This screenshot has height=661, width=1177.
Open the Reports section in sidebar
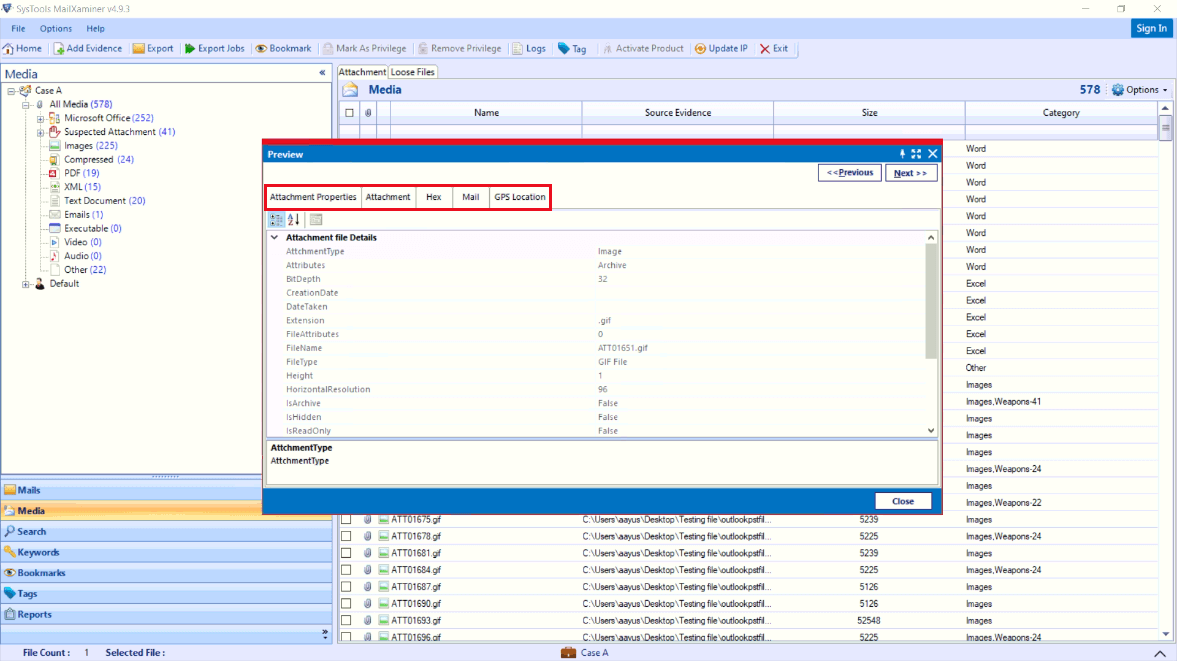pyautogui.click(x=167, y=614)
